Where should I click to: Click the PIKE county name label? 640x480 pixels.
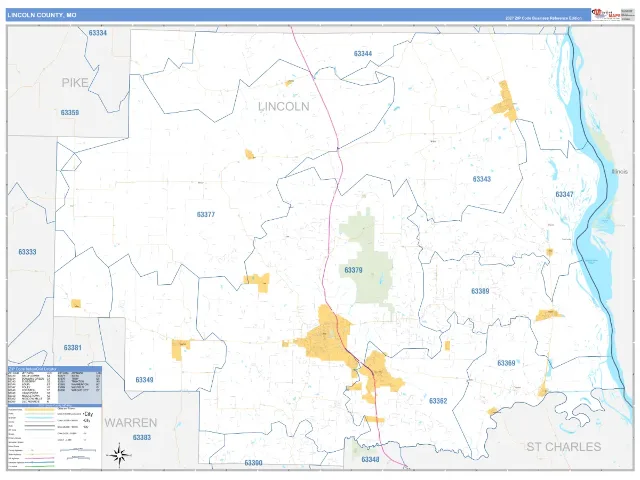pyautogui.click(x=75, y=83)
